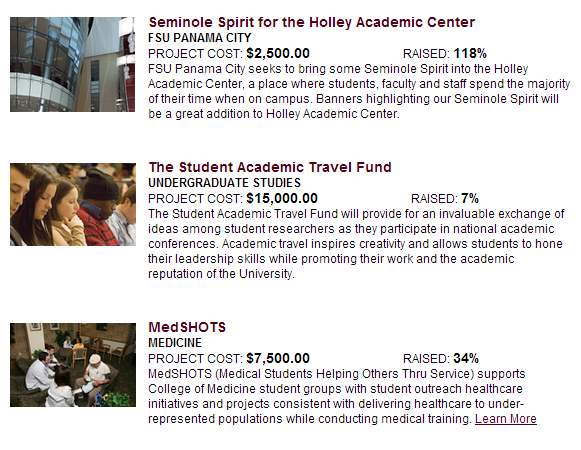Open Seminole Spirit for the Holley Academic Center title
Image resolution: width=581 pixels, height=450 pixels.
point(312,22)
